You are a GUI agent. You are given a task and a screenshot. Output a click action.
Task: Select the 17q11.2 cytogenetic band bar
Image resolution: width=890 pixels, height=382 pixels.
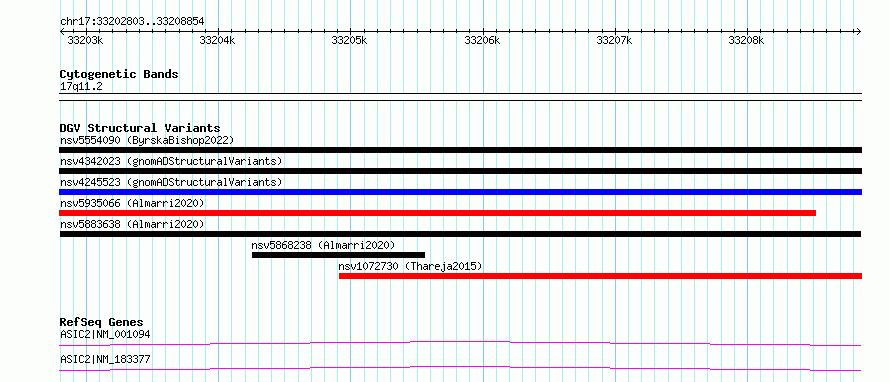click(460, 97)
